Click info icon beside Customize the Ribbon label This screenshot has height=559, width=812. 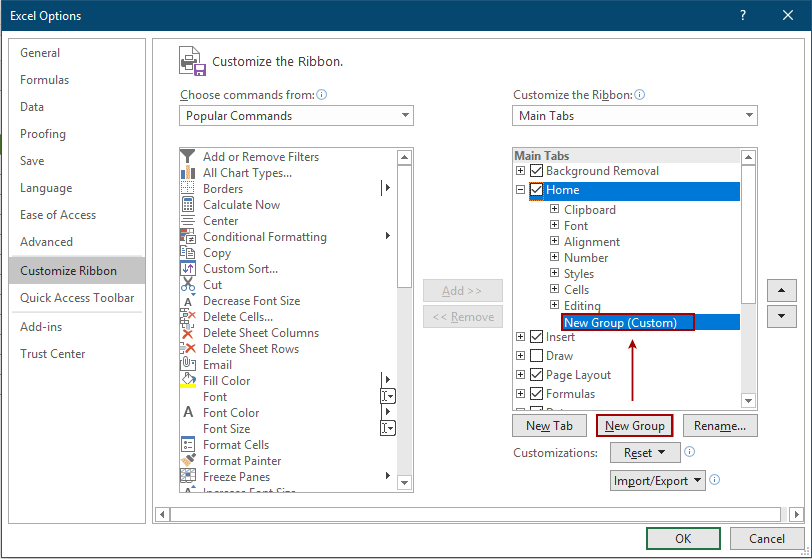click(x=640, y=95)
